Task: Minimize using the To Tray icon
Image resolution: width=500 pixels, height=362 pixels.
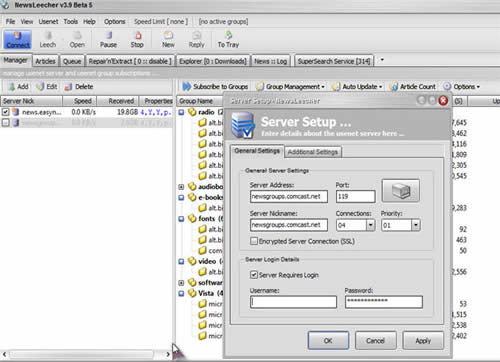Action: (228, 39)
